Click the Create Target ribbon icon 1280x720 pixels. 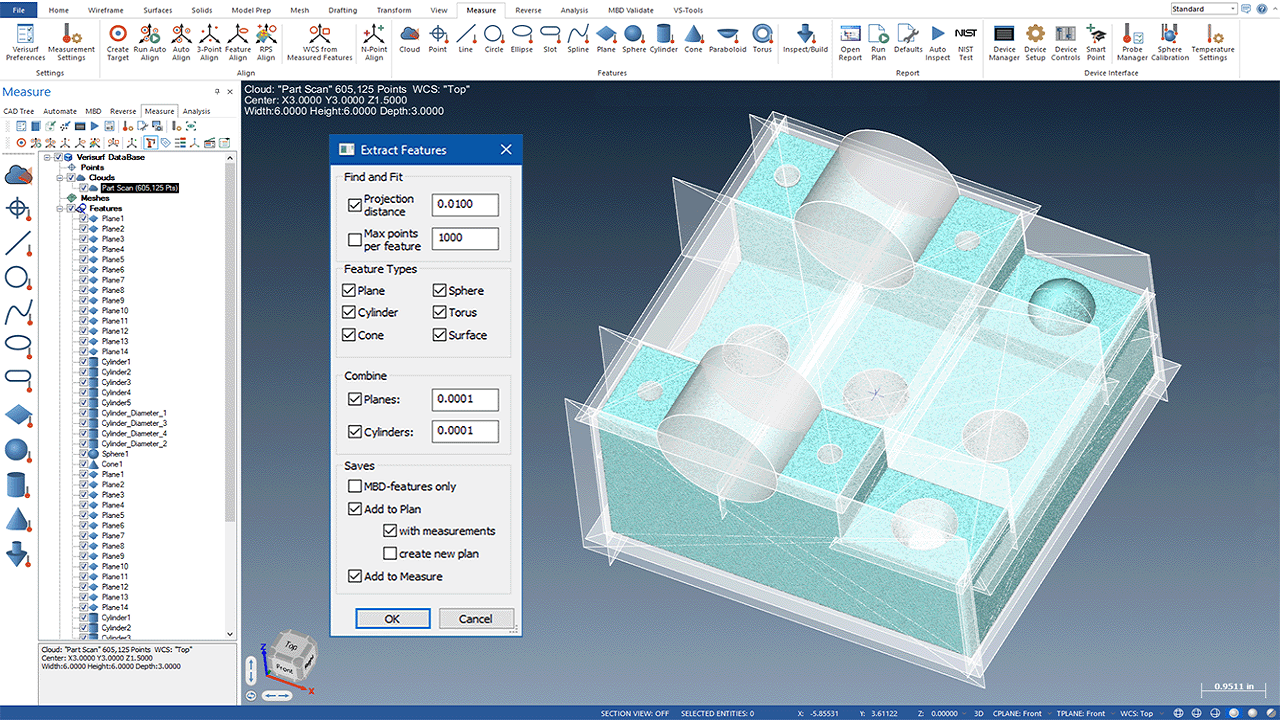[x=118, y=42]
